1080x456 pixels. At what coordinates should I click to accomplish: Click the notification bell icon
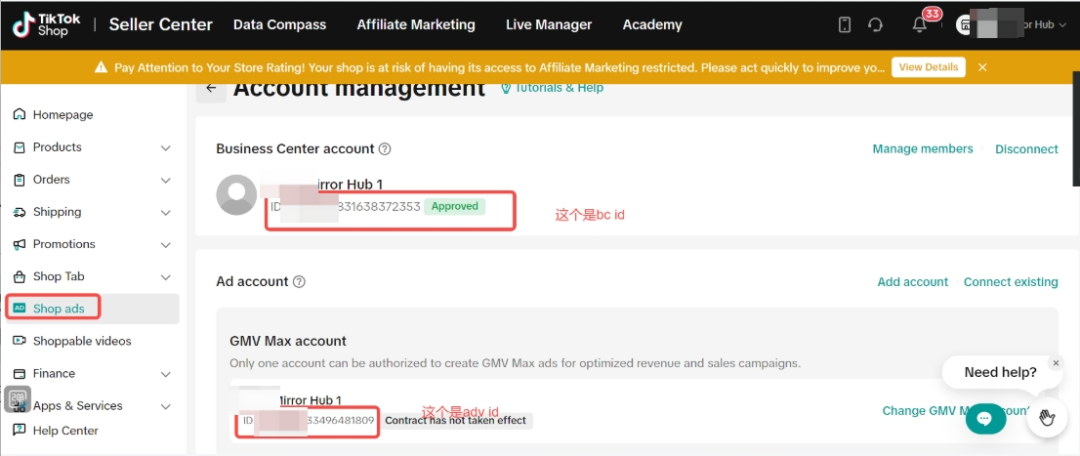tap(920, 25)
